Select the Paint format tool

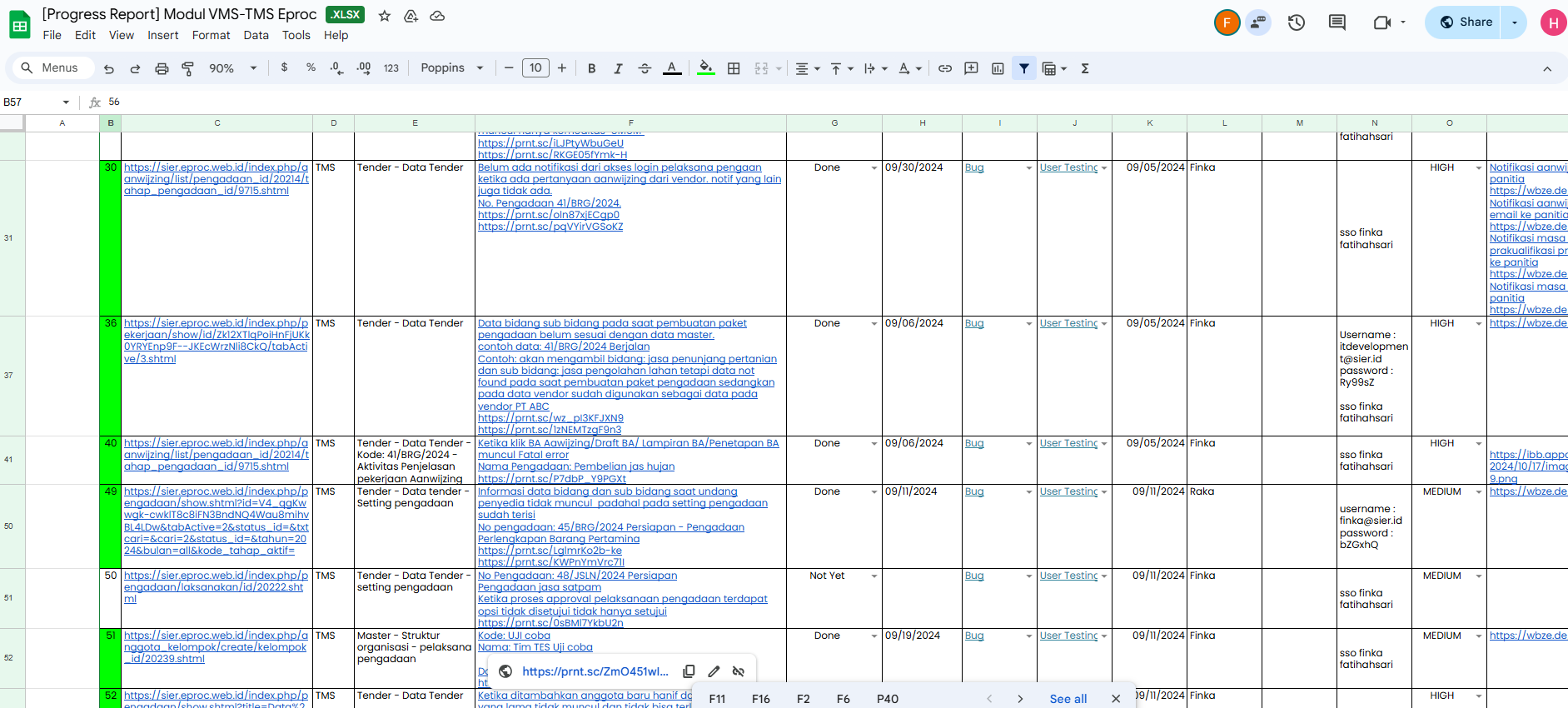coord(188,68)
